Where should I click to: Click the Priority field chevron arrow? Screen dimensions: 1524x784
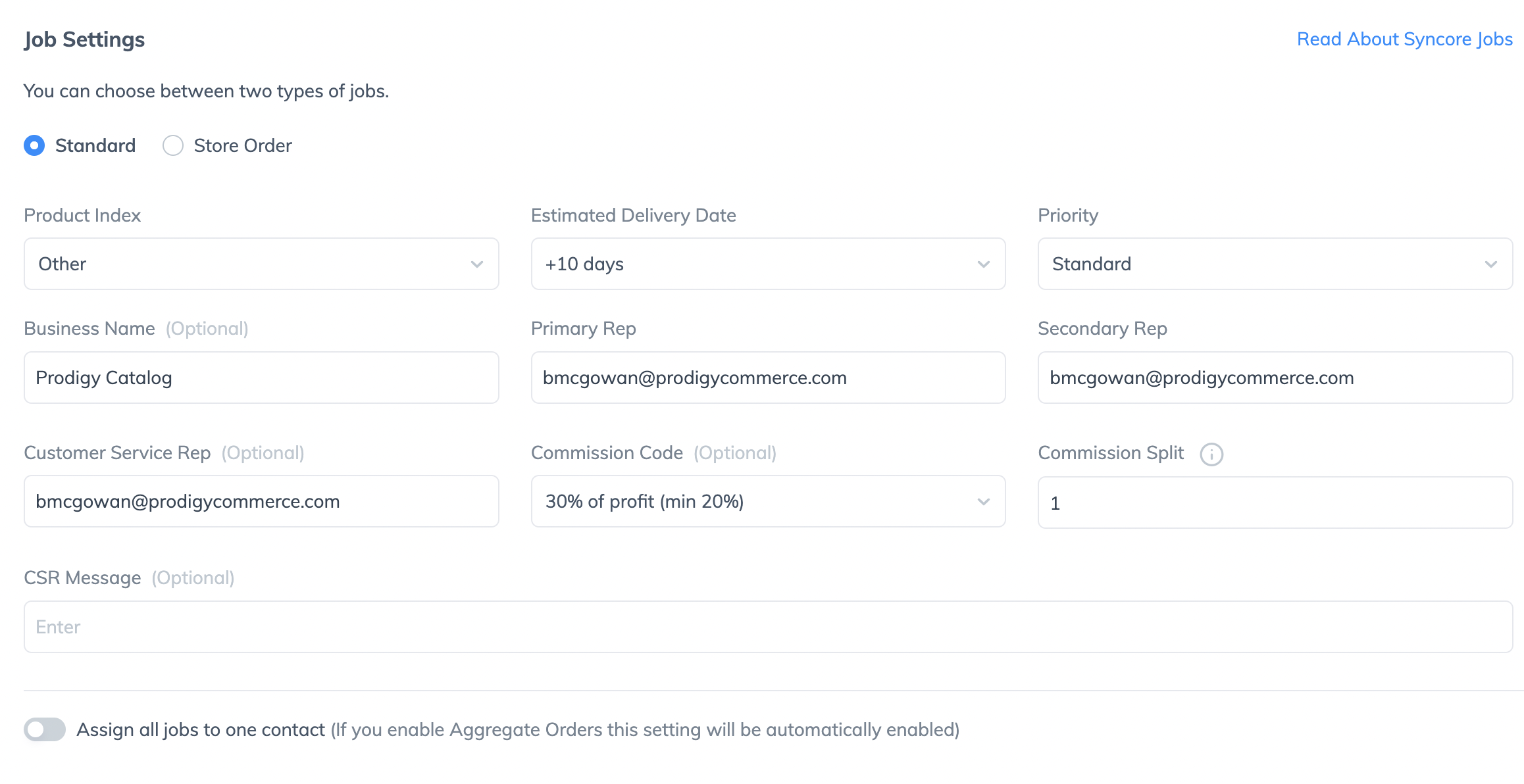(x=1491, y=264)
